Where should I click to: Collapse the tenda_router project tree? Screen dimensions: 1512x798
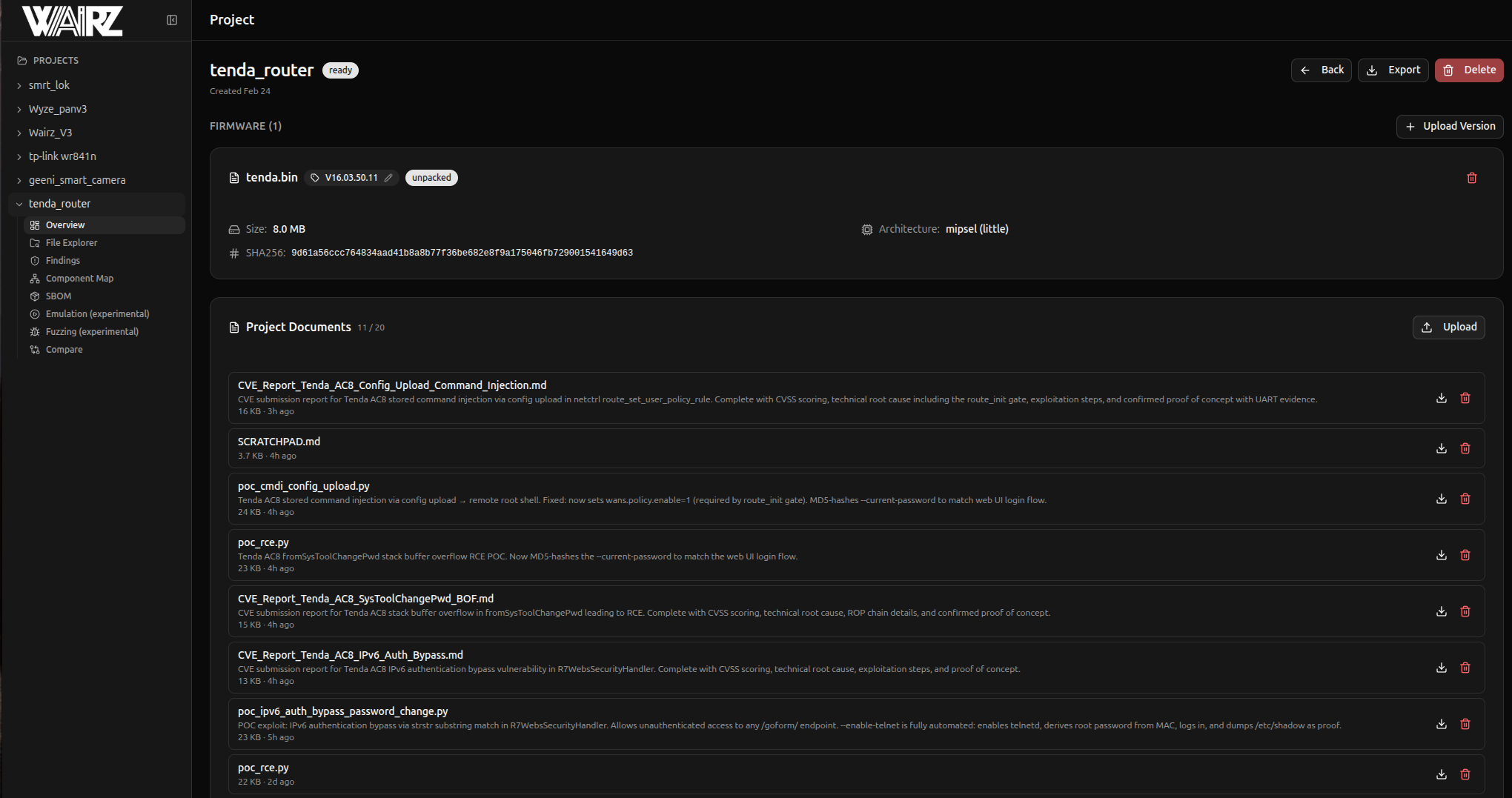coord(19,205)
